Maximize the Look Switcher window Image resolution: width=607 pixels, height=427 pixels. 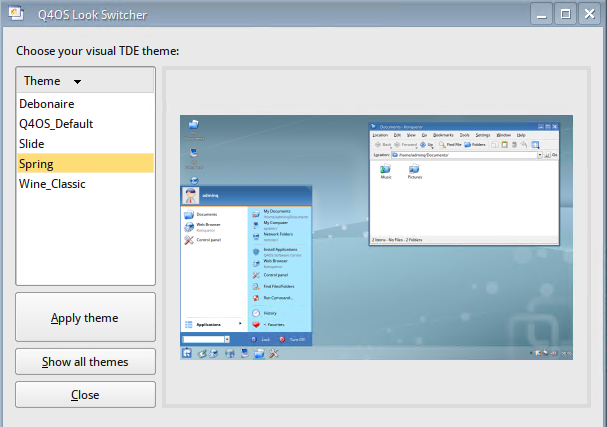pos(566,14)
